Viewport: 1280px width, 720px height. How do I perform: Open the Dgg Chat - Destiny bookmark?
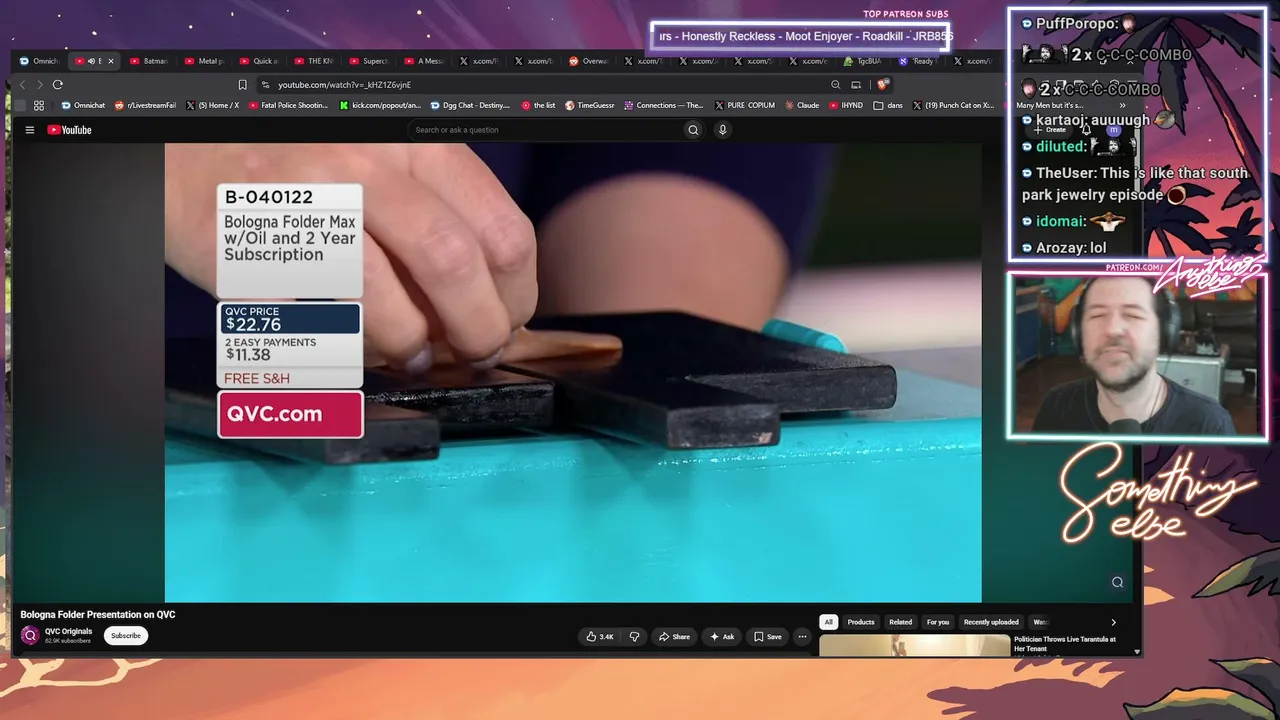tap(470, 105)
